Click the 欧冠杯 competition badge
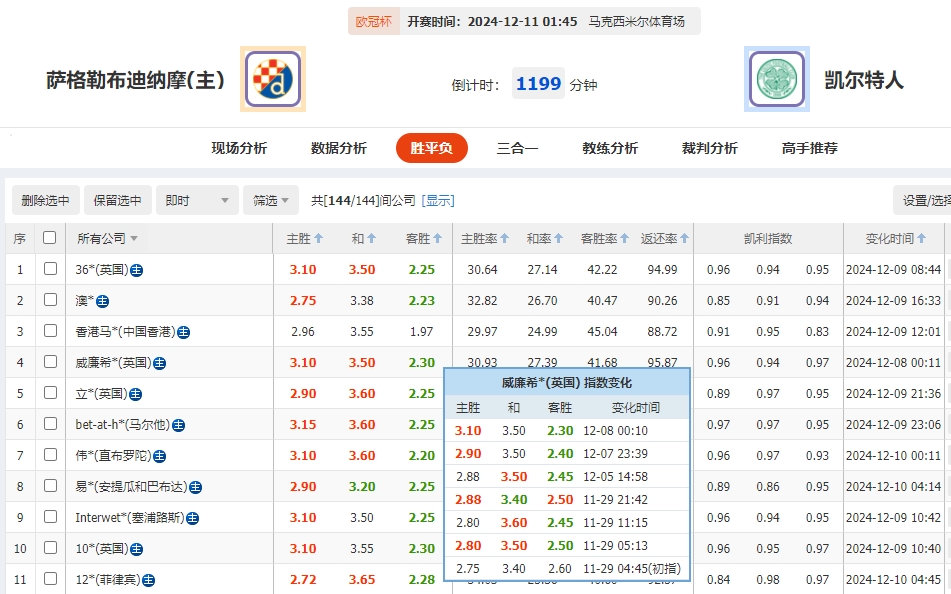Image resolution: width=951 pixels, height=594 pixels. coord(374,20)
